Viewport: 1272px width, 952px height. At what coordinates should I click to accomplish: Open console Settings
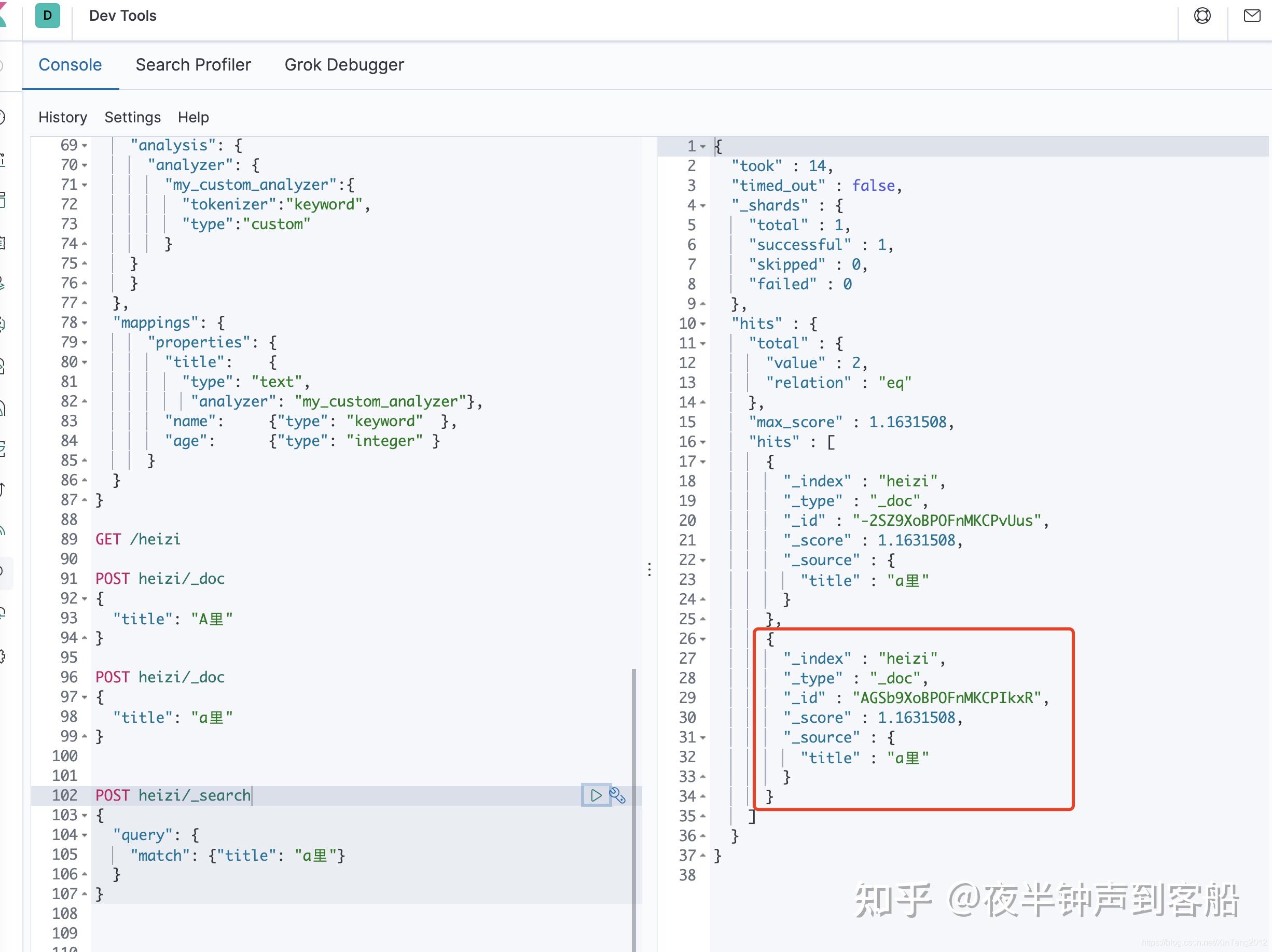tap(132, 117)
